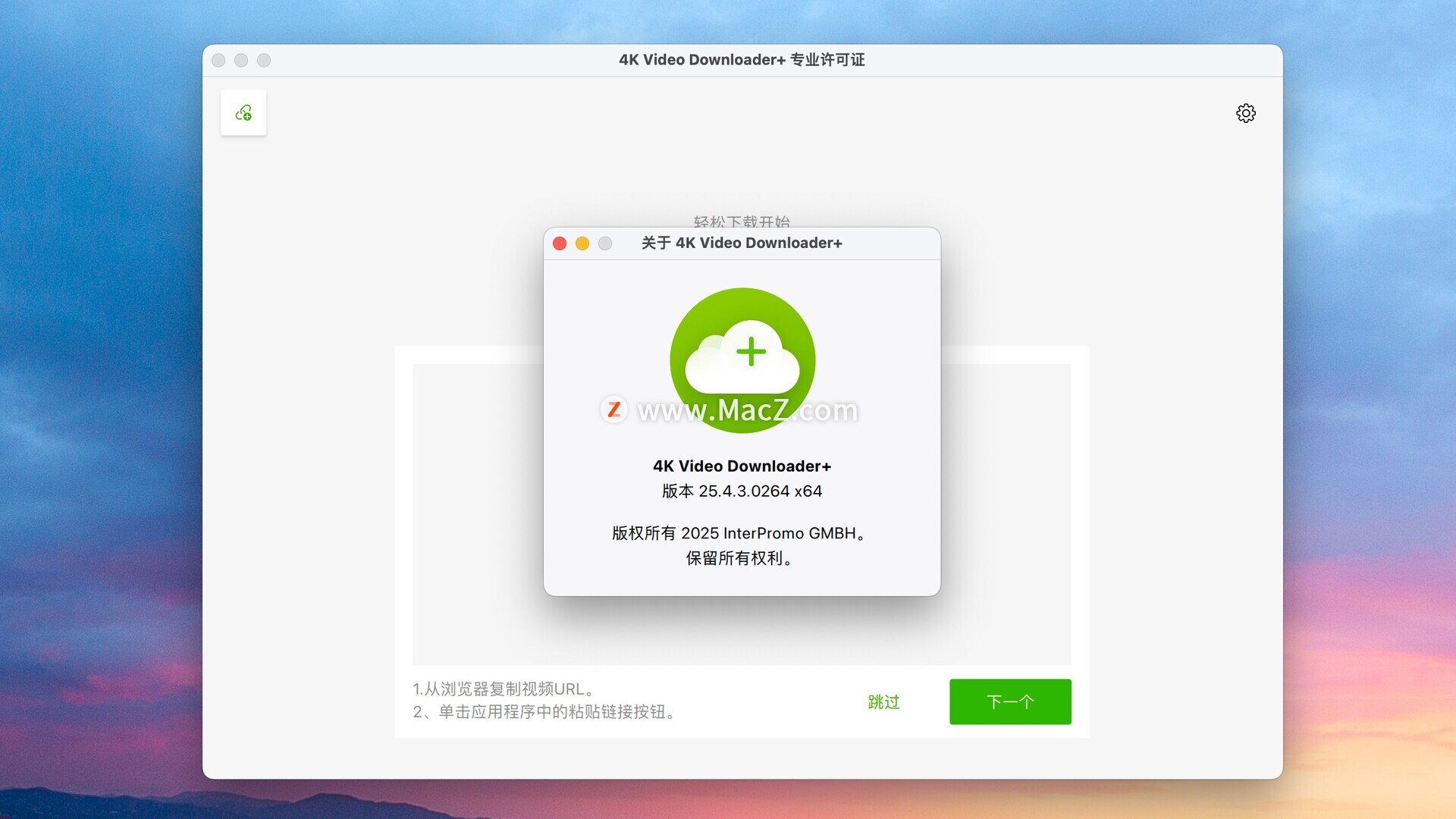Click the 关于 4K Video Downloader+ title bar
The width and height of the screenshot is (1456, 819).
[742, 243]
